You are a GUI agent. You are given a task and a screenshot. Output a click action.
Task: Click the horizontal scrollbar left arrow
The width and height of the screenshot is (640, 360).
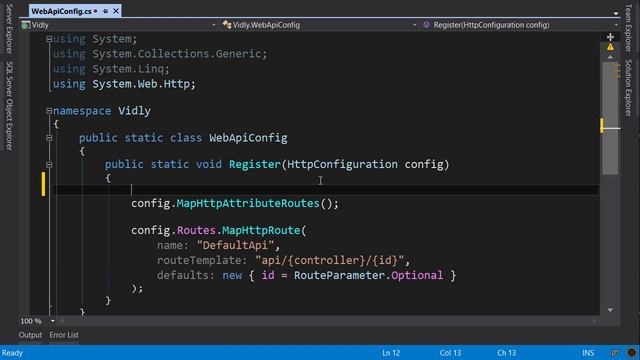[62, 321]
